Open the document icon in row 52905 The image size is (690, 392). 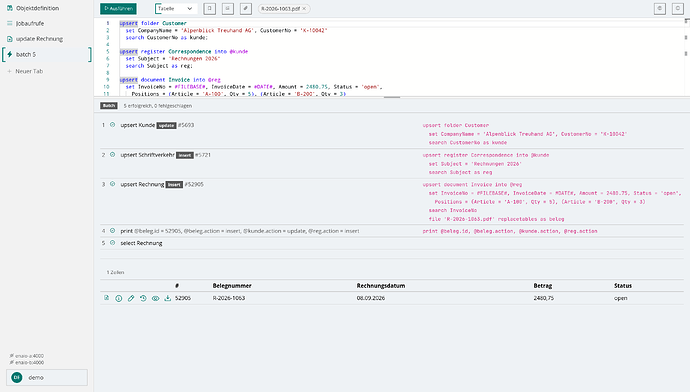tap(106, 298)
